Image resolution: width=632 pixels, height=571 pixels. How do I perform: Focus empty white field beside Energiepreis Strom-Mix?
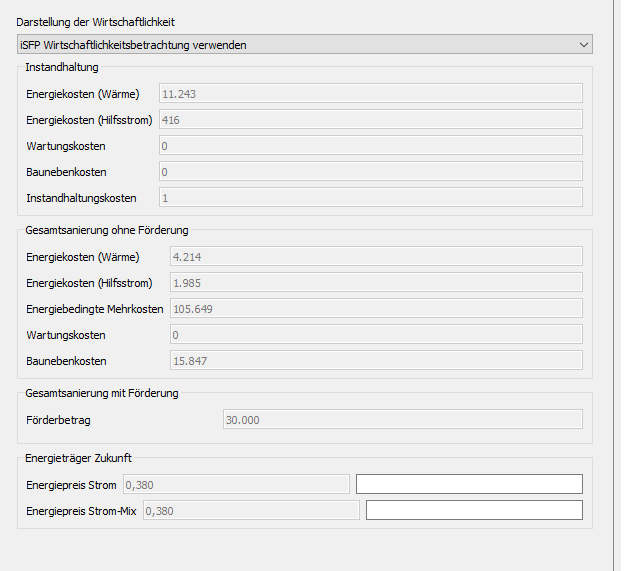tap(474, 511)
